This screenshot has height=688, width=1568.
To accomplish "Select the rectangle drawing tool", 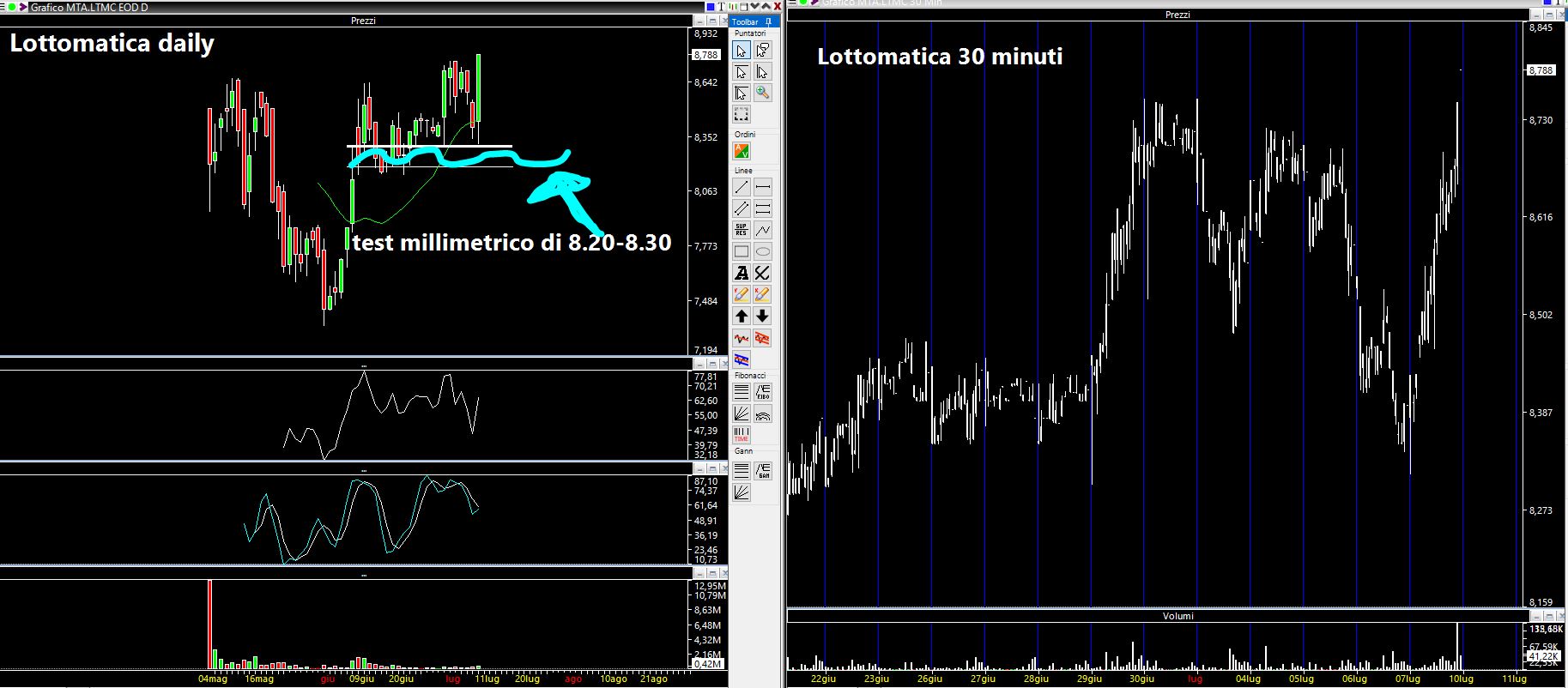I will click(x=742, y=251).
